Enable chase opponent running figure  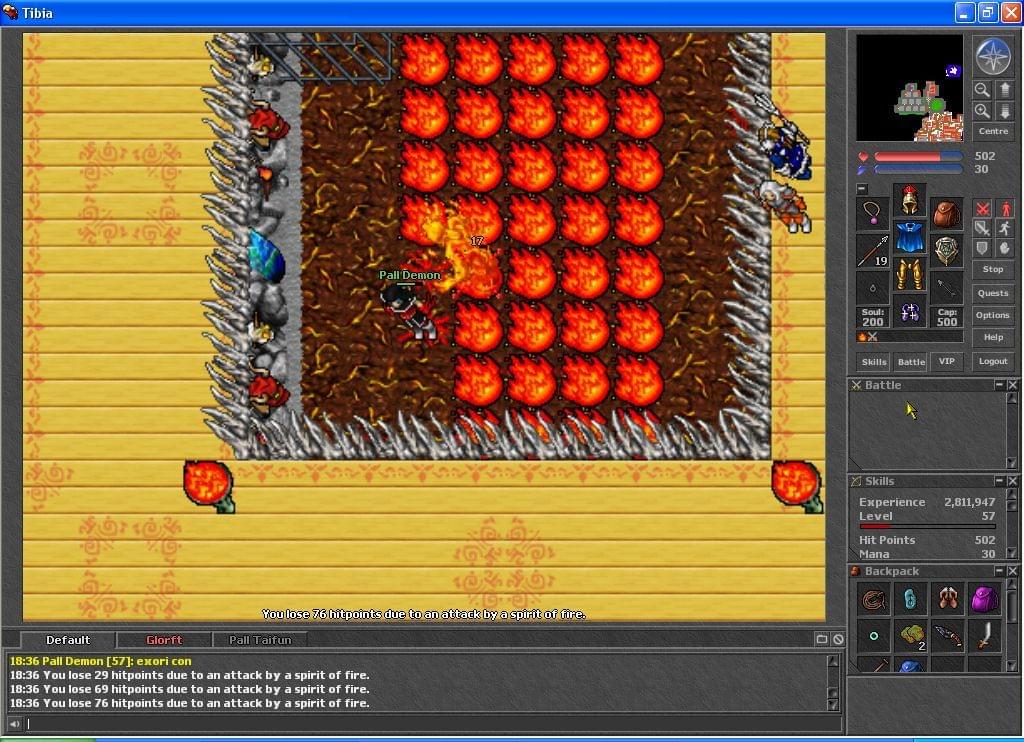tap(1004, 228)
